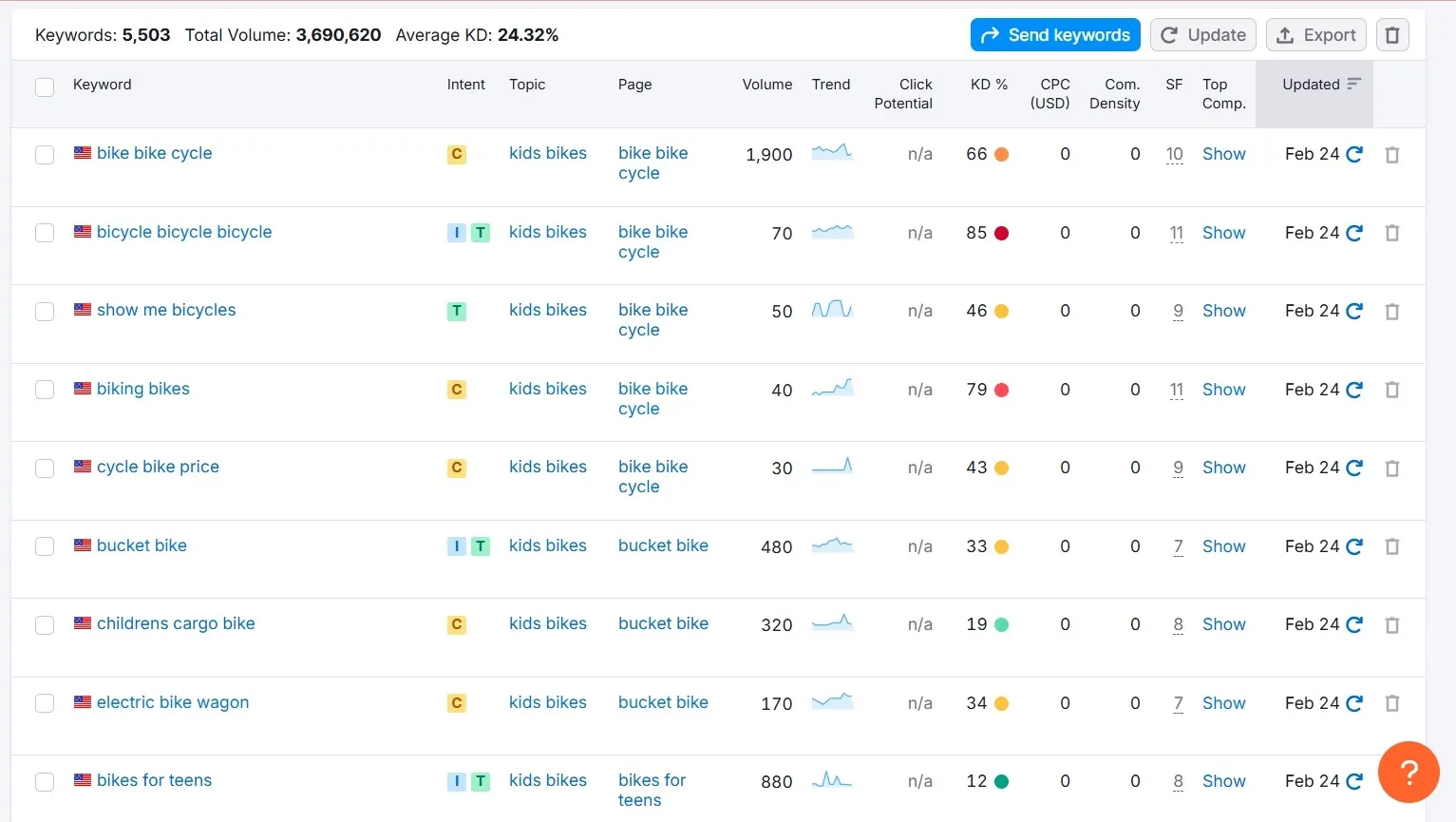Image resolution: width=1456 pixels, height=822 pixels.
Task: Refresh the 'bike bike cycle' keyword row
Action: pyautogui.click(x=1354, y=154)
